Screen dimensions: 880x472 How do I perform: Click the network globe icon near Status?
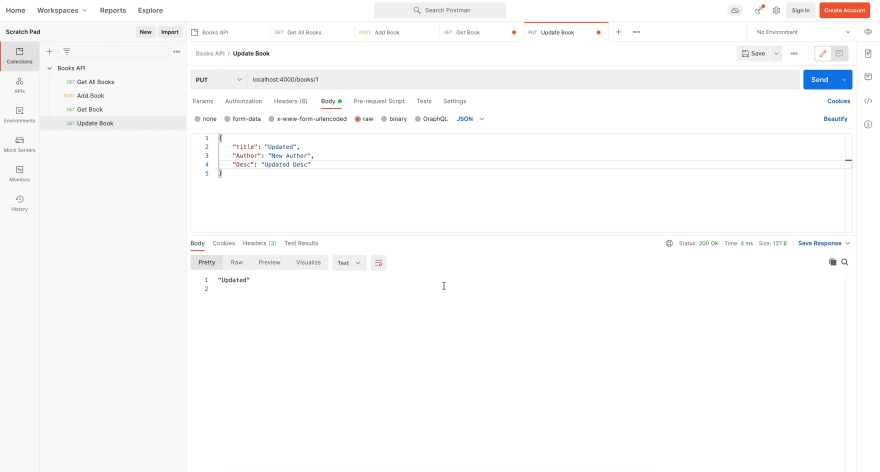(x=669, y=243)
